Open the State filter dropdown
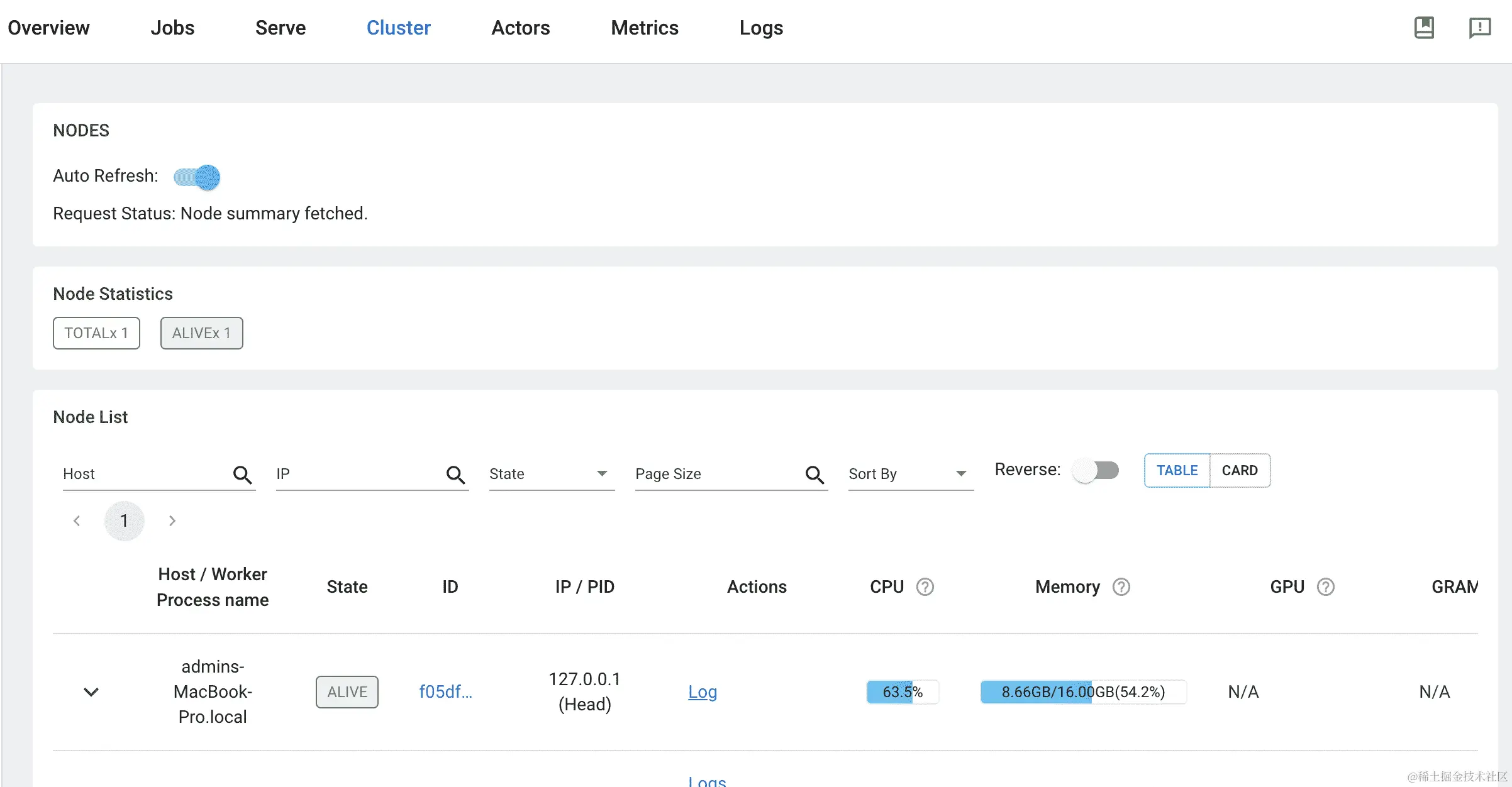The height and width of the screenshot is (787, 1512). pos(551,473)
